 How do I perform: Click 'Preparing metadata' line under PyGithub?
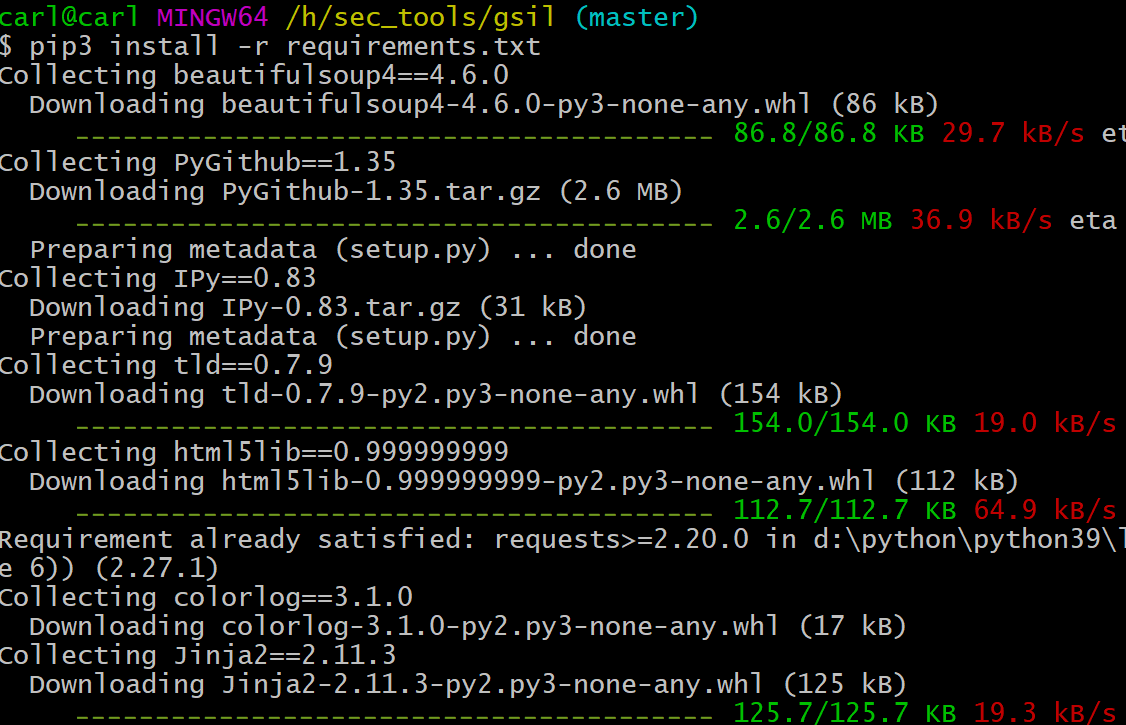[x=333, y=250]
